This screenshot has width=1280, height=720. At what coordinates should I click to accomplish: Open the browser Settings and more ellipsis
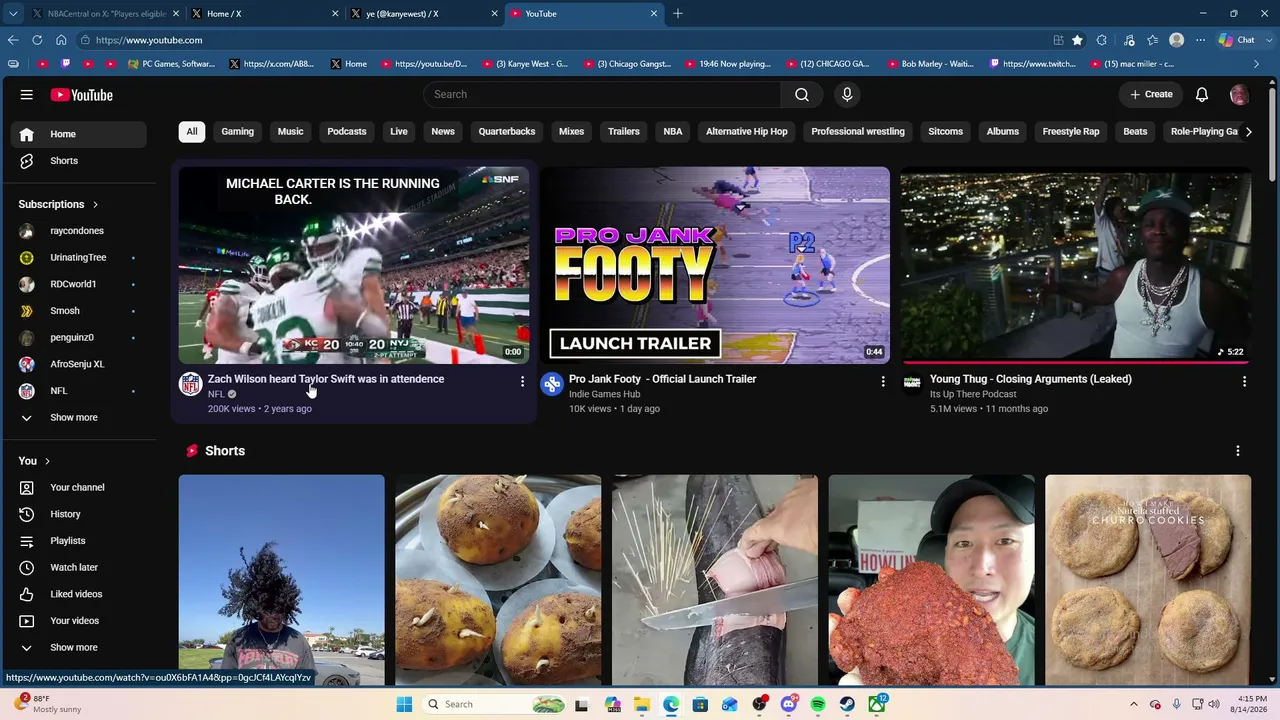click(x=1201, y=40)
